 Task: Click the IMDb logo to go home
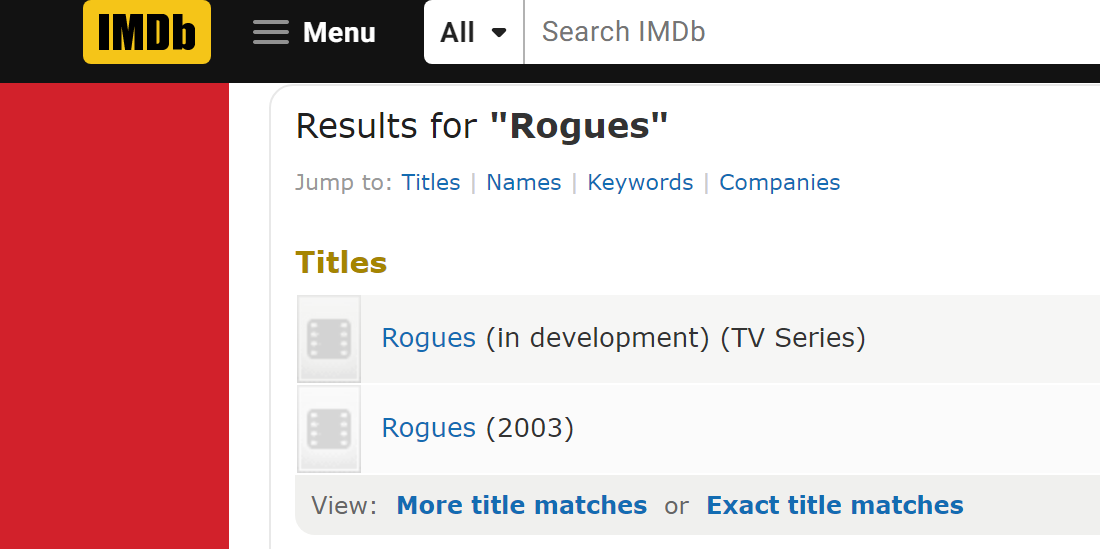pyautogui.click(x=147, y=32)
